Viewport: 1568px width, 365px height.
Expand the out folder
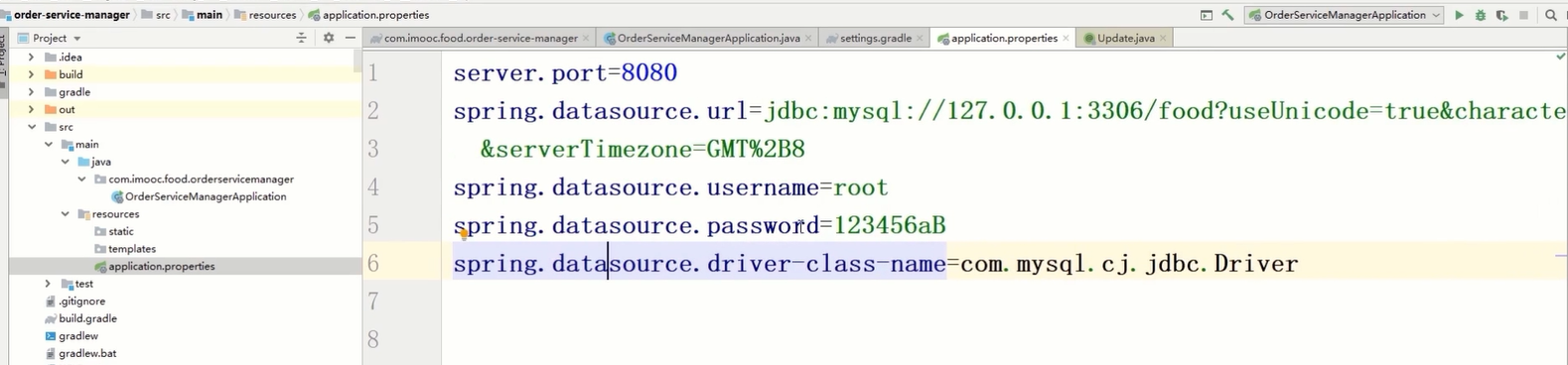click(31, 110)
